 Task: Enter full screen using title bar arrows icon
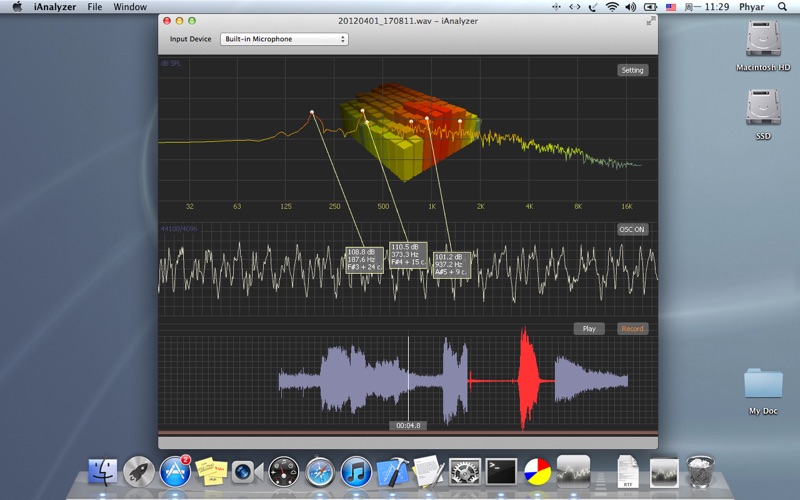[650, 20]
